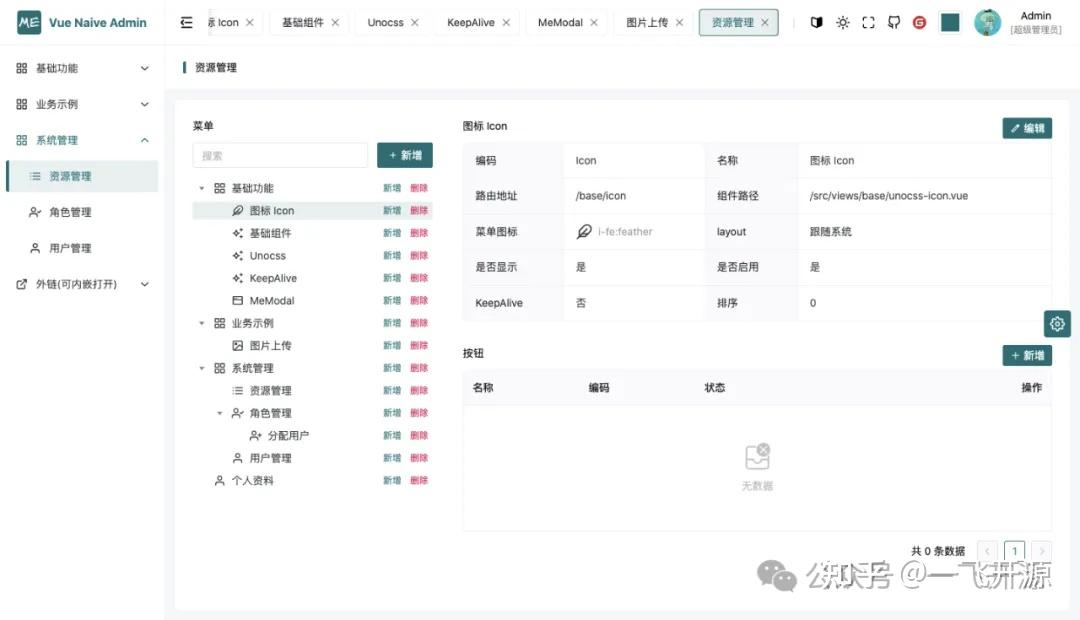1080x620 pixels.
Task: Click the 状态 column header
Action: coord(714,388)
